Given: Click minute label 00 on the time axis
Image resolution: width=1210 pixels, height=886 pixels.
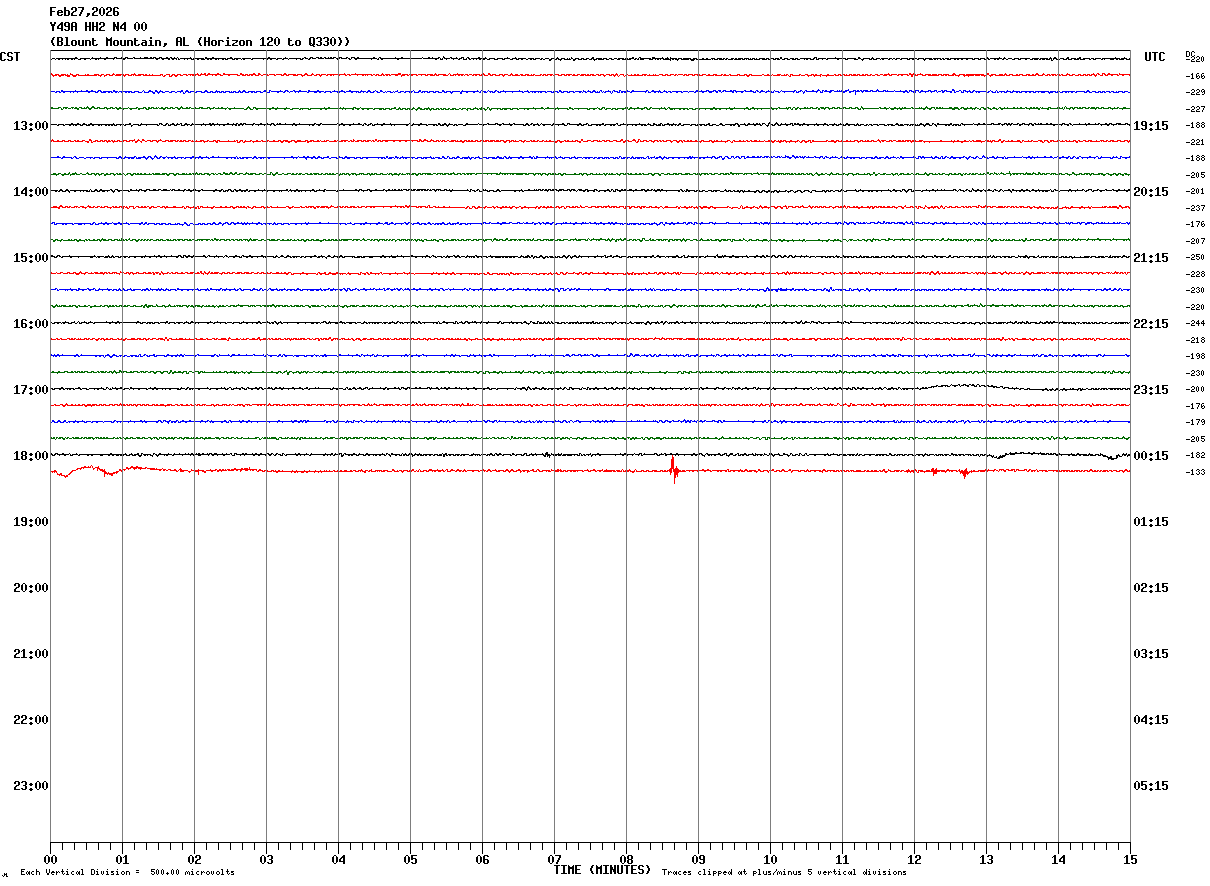Looking at the screenshot, I should coord(50,859).
